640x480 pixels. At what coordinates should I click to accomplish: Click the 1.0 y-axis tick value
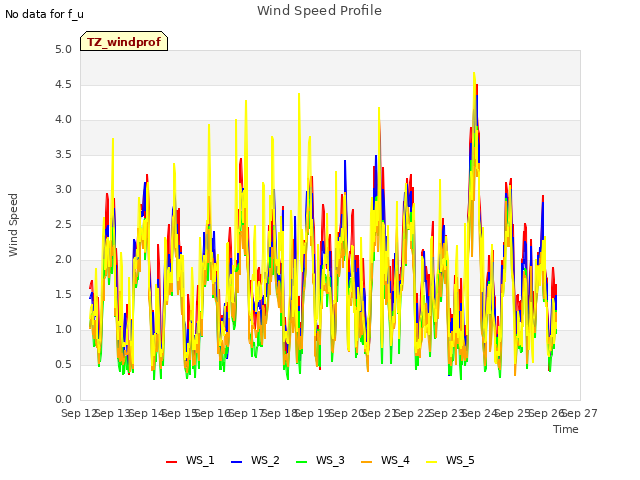63,329
